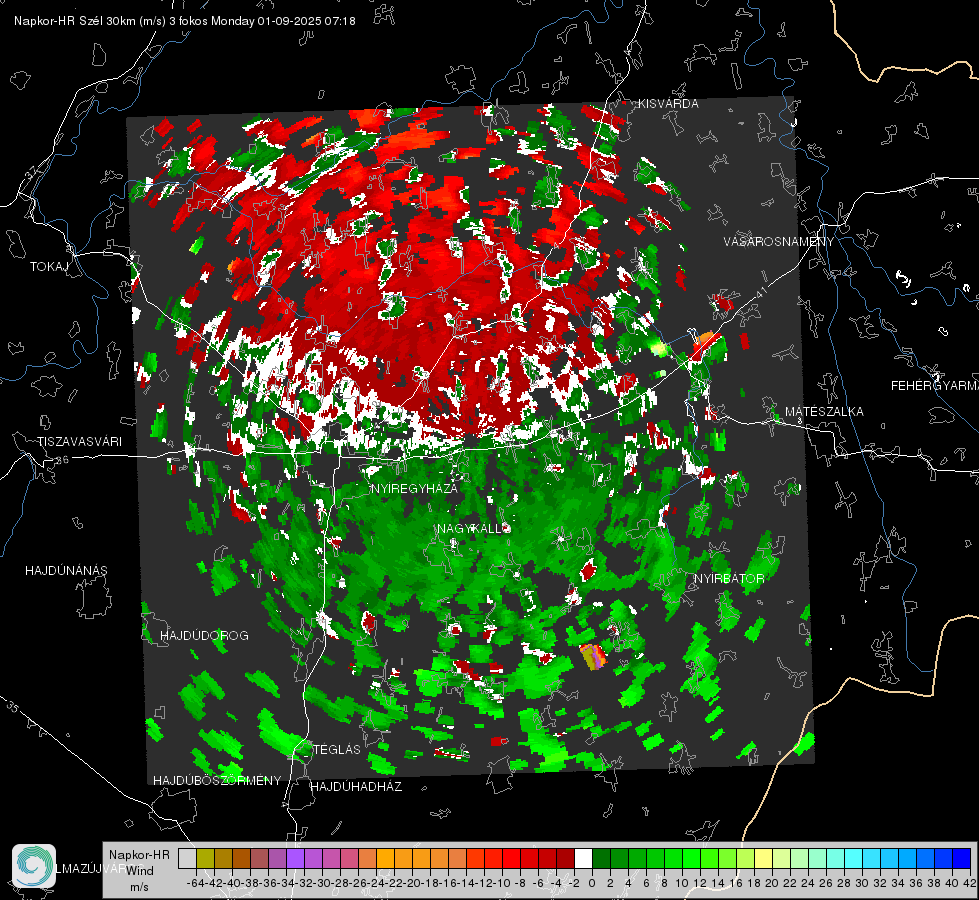The image size is (979, 900).
Task: Click the white swatch in the wind legend
Action: (x=583, y=859)
